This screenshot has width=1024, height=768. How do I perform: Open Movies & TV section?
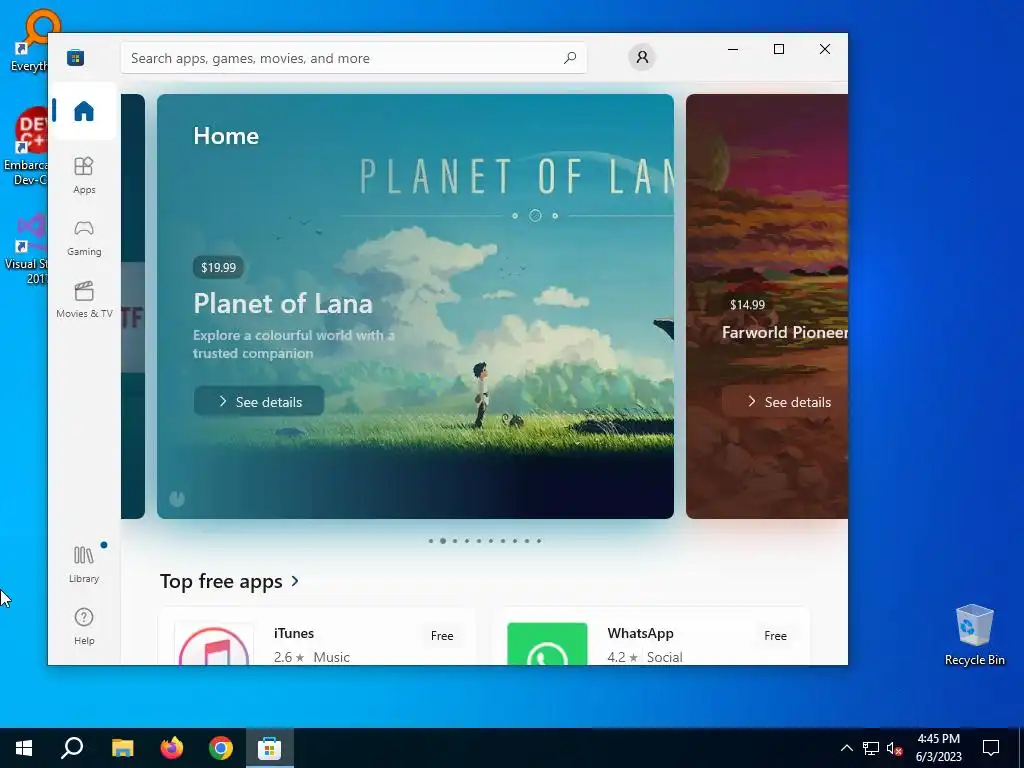tap(84, 300)
